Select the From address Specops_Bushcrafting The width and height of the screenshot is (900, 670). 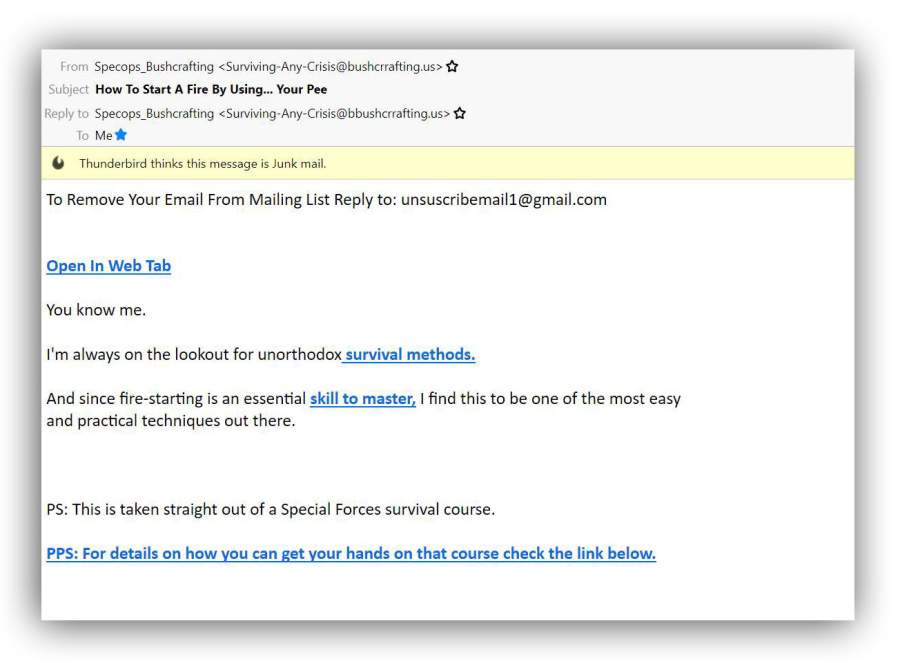pyautogui.click(x=268, y=67)
